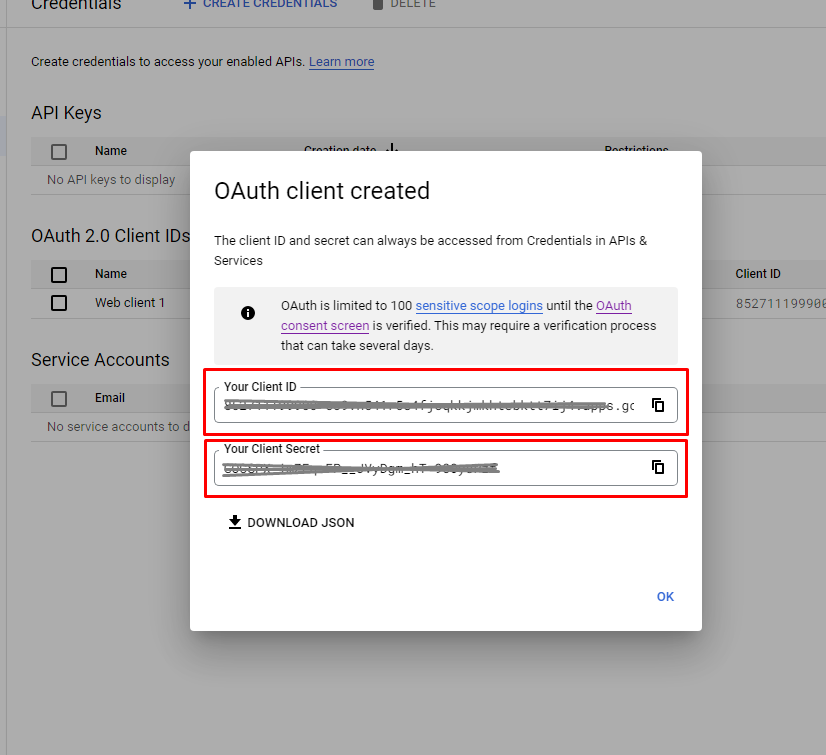
Task: Click the download icon beside DOWNLOAD JSON
Action: [x=234, y=522]
